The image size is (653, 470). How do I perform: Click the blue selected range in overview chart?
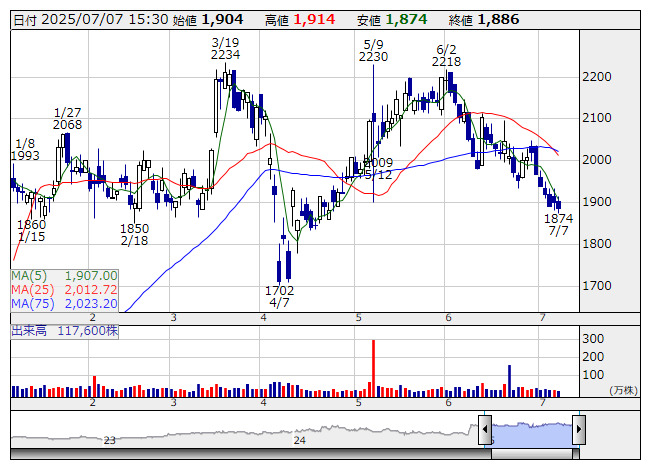(532, 435)
